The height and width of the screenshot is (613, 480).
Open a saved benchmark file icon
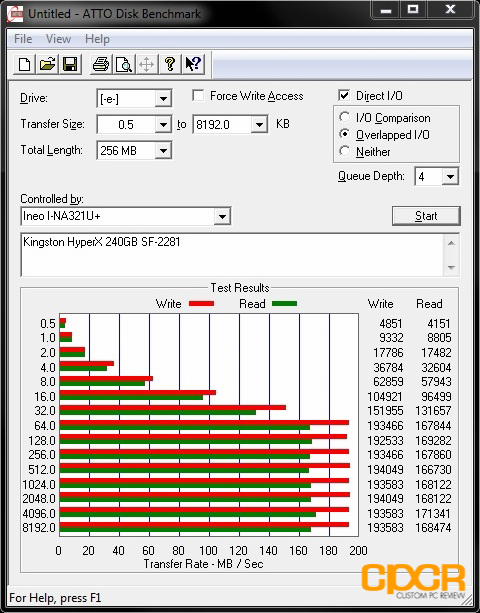(x=47, y=64)
